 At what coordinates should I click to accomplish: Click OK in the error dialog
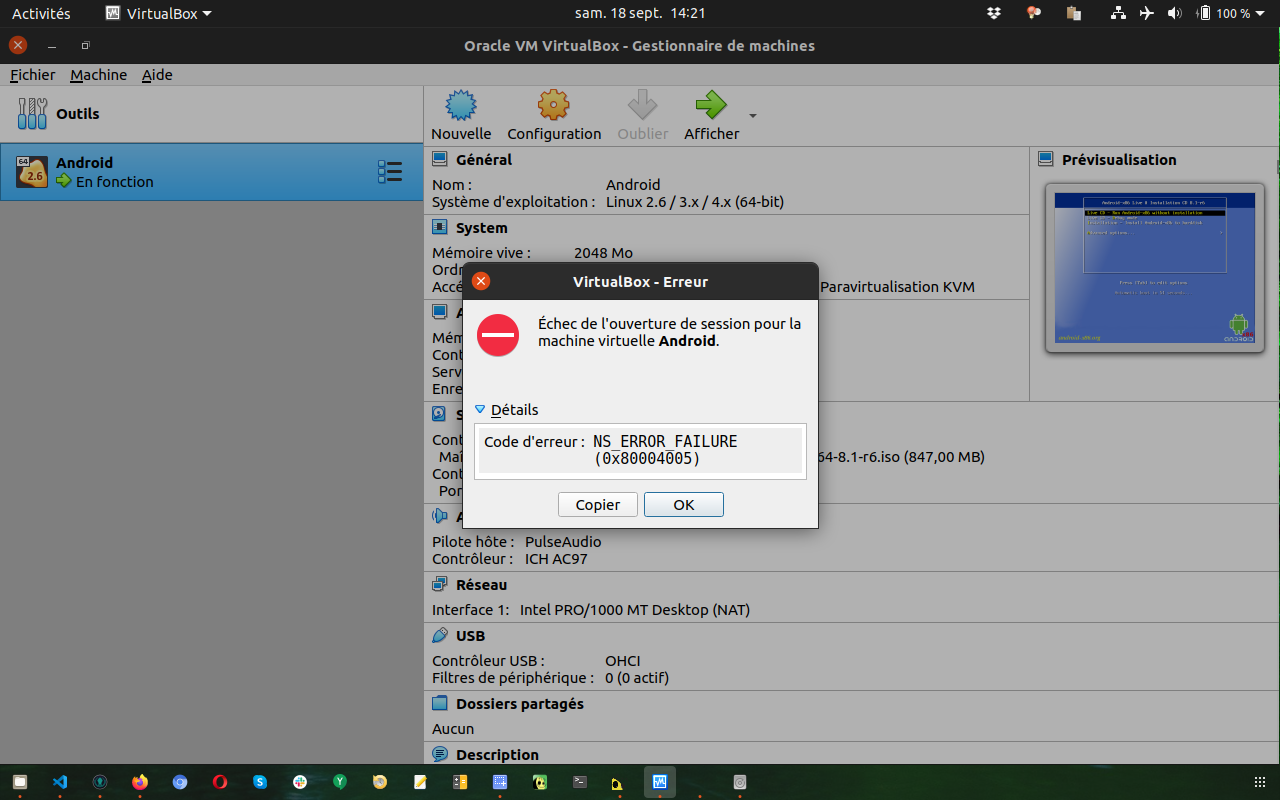pyautogui.click(x=684, y=505)
